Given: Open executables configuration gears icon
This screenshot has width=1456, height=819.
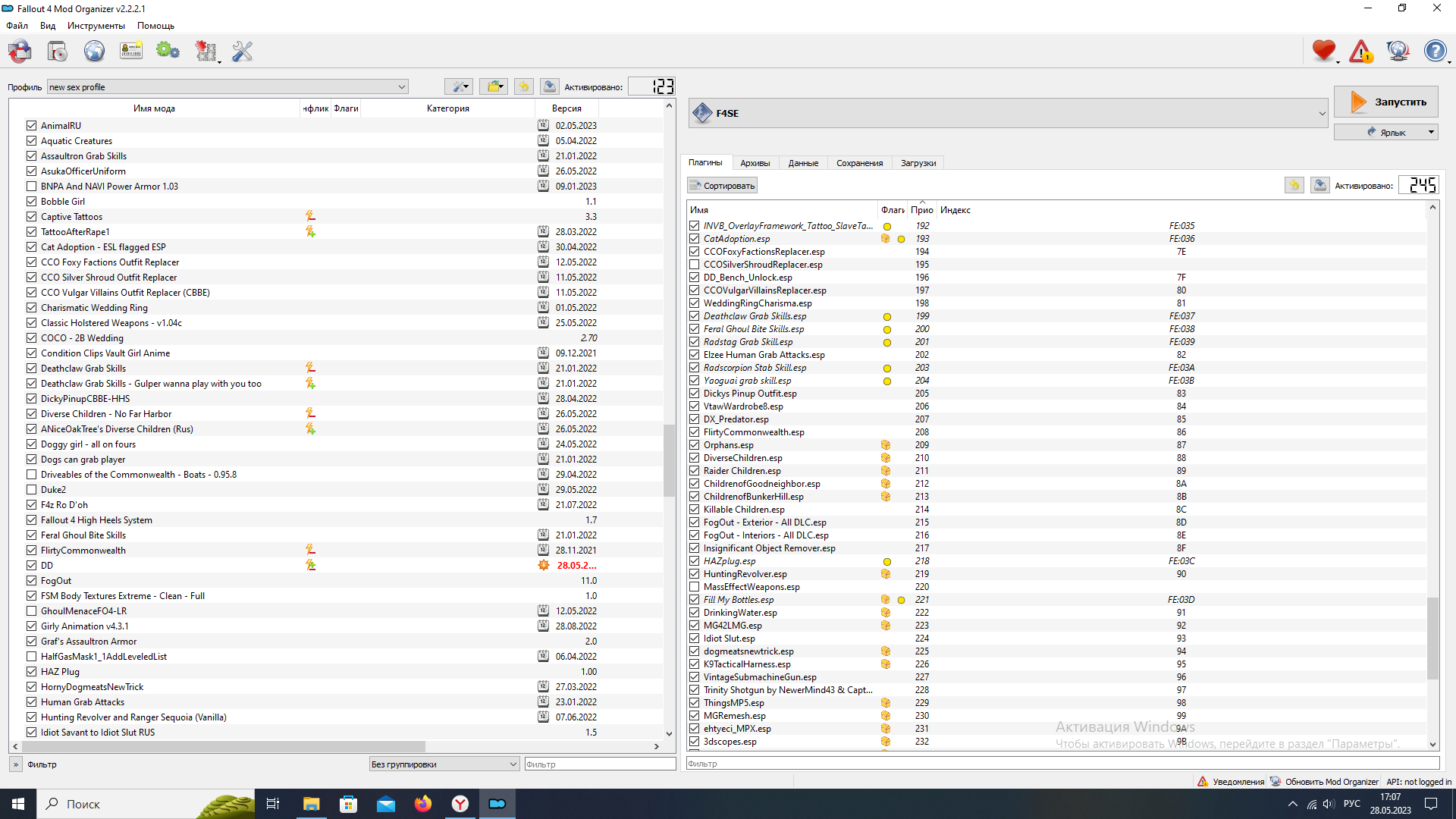Looking at the screenshot, I should (x=168, y=52).
